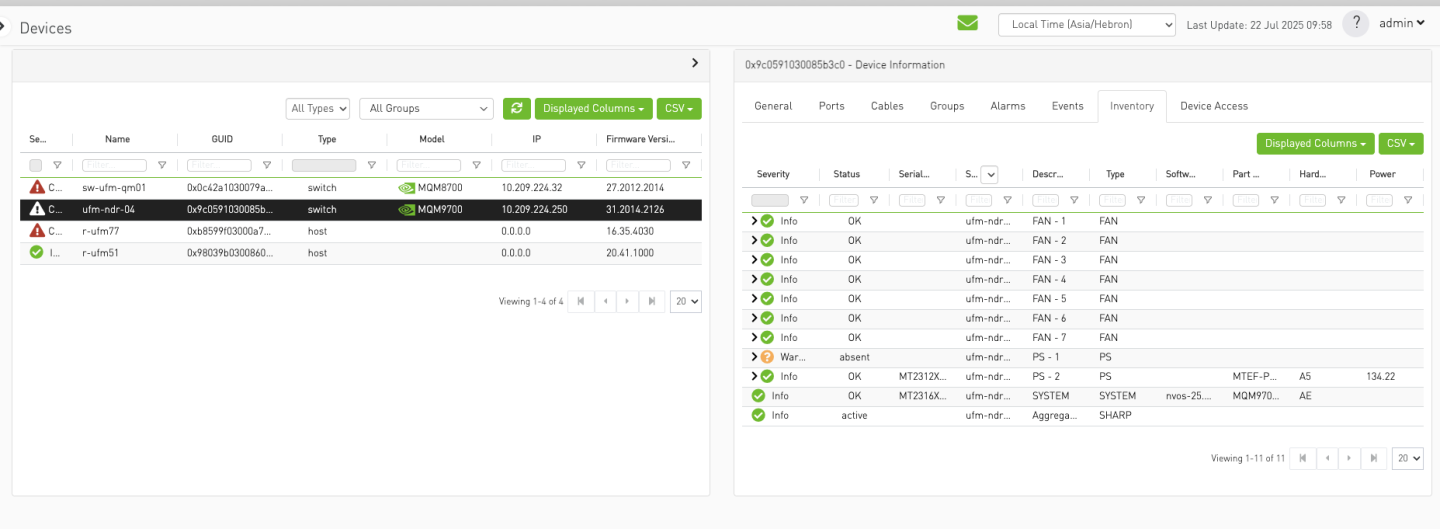The height and width of the screenshot is (529, 1440).
Task: Open the help question mark icon
Action: click(1355, 24)
